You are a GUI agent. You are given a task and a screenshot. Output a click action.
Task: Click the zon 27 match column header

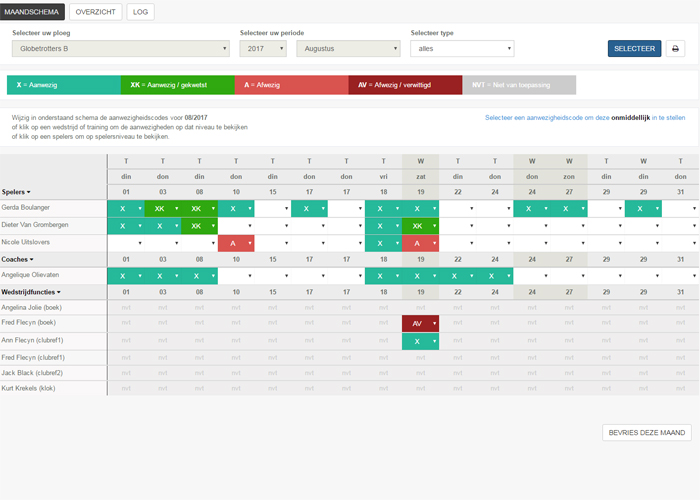[x=569, y=177]
